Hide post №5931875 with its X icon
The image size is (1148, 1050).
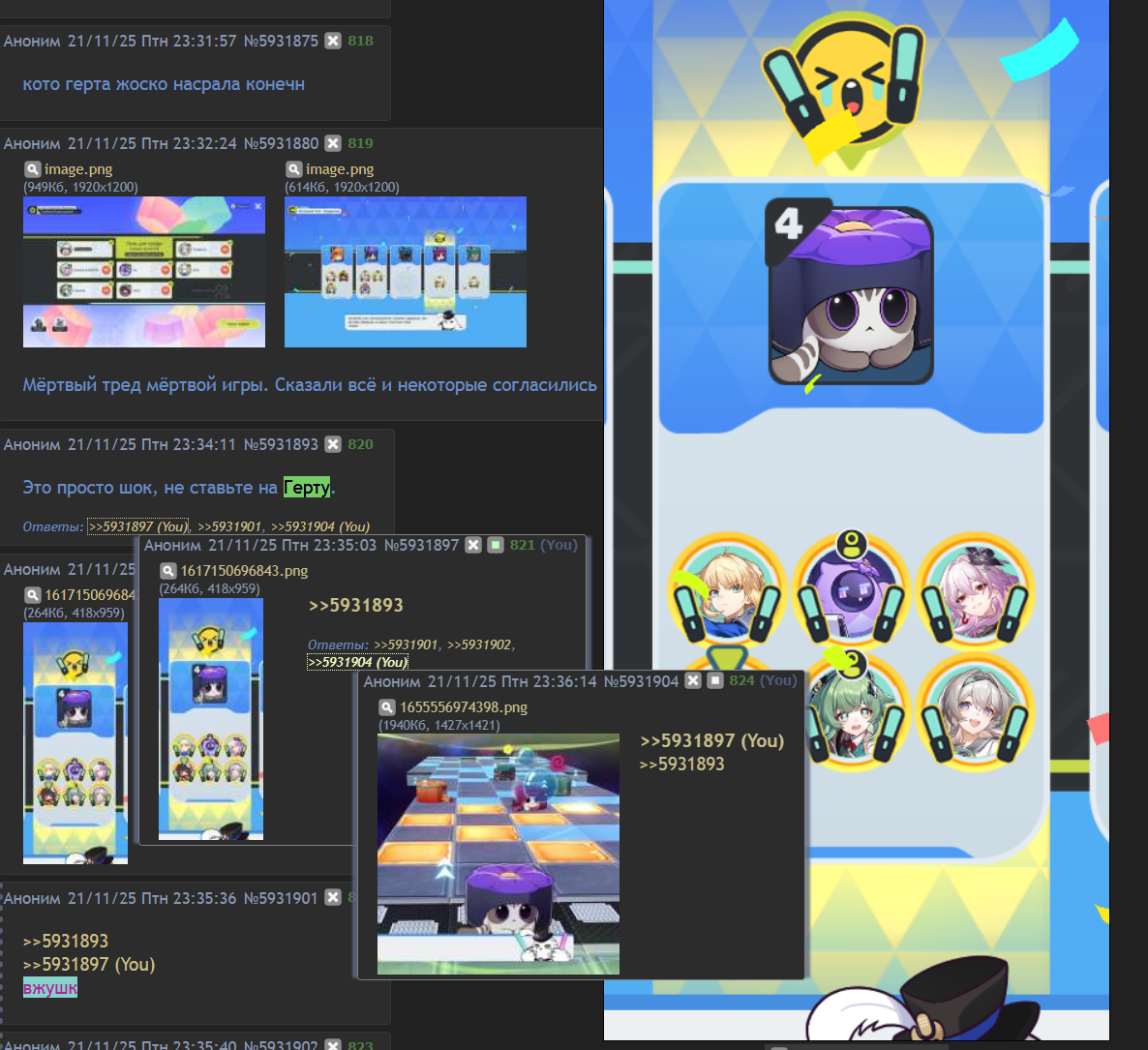[x=332, y=41]
